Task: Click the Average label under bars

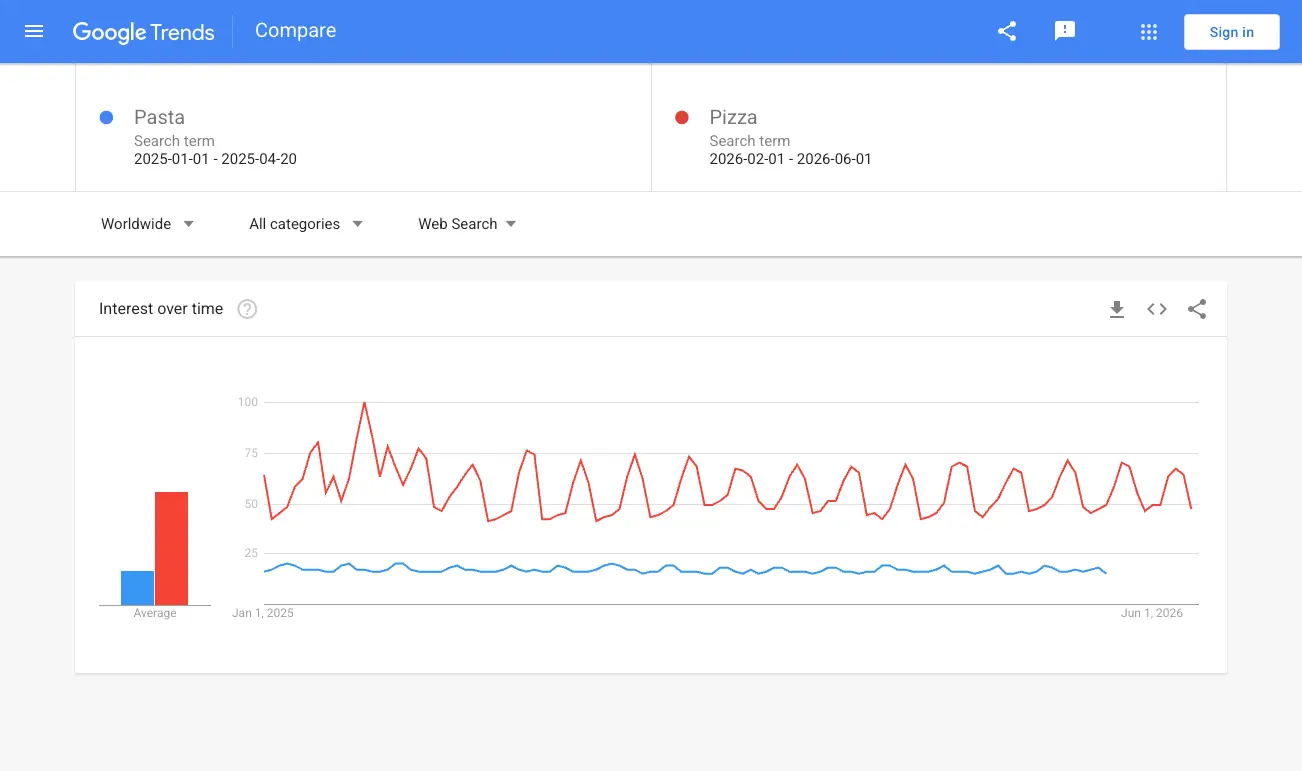Action: pos(155,613)
